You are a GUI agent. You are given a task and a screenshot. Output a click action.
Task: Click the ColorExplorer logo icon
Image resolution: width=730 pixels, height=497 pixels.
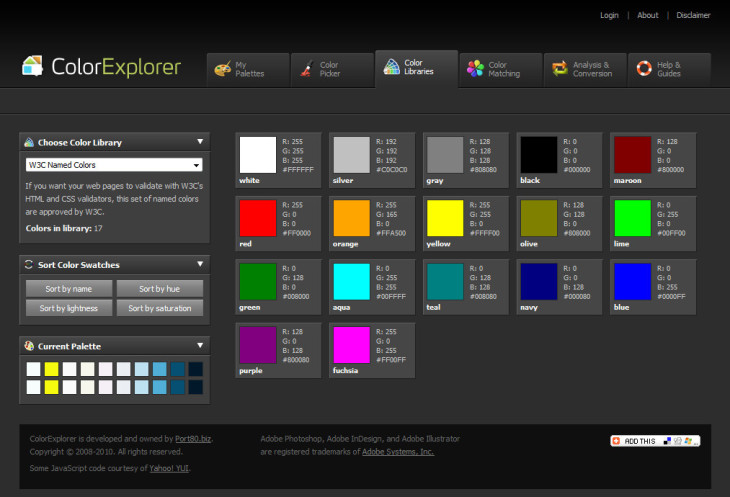coord(33,67)
